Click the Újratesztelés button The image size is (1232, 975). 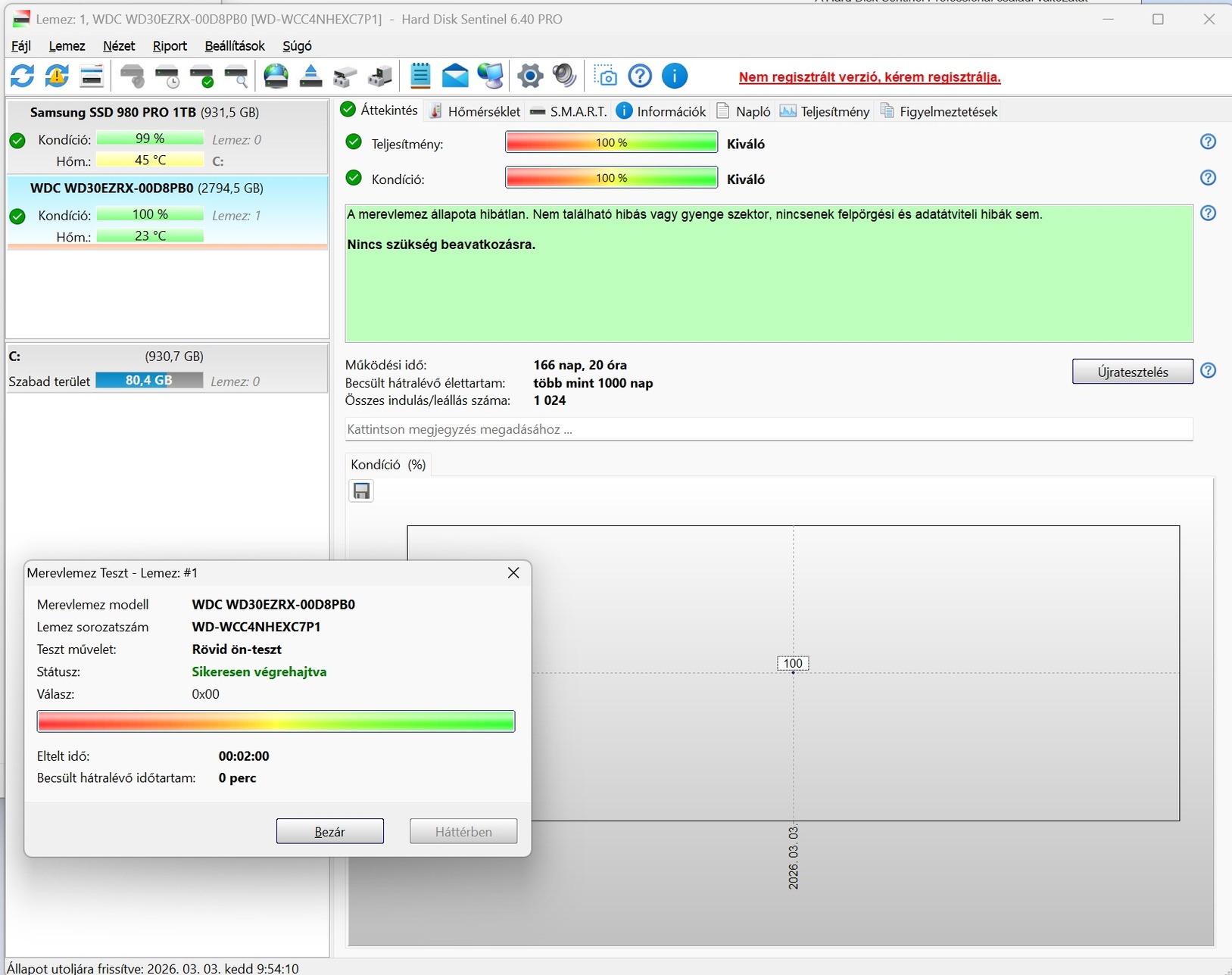click(1133, 372)
